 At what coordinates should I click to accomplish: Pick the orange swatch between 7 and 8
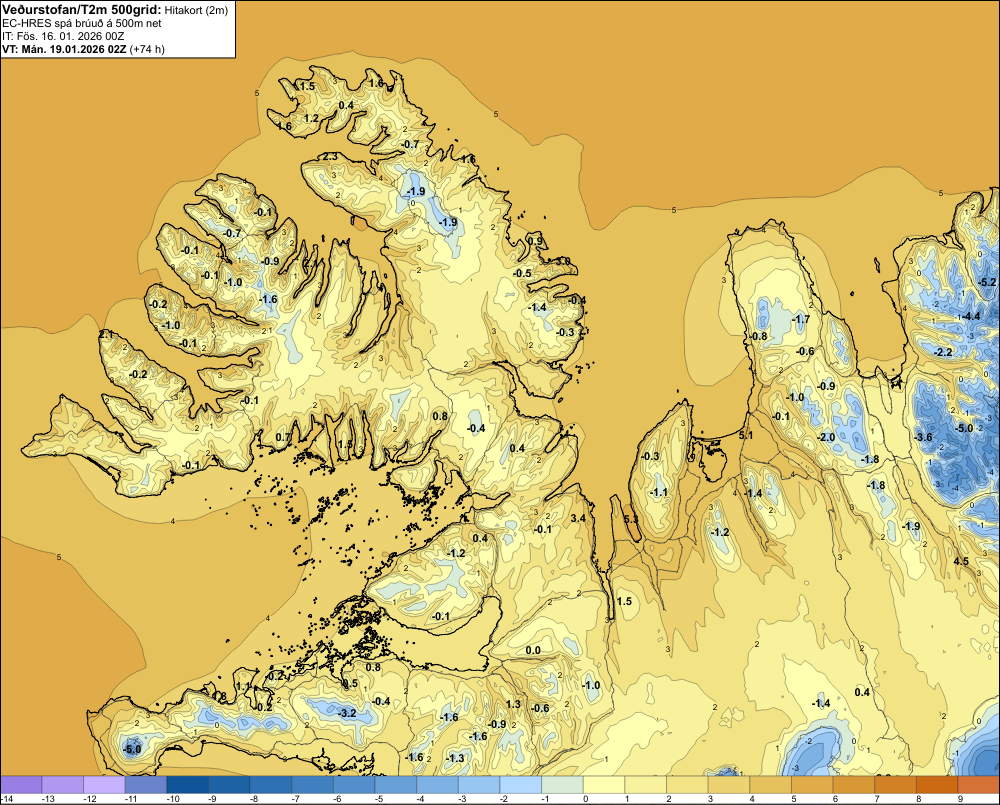click(896, 785)
